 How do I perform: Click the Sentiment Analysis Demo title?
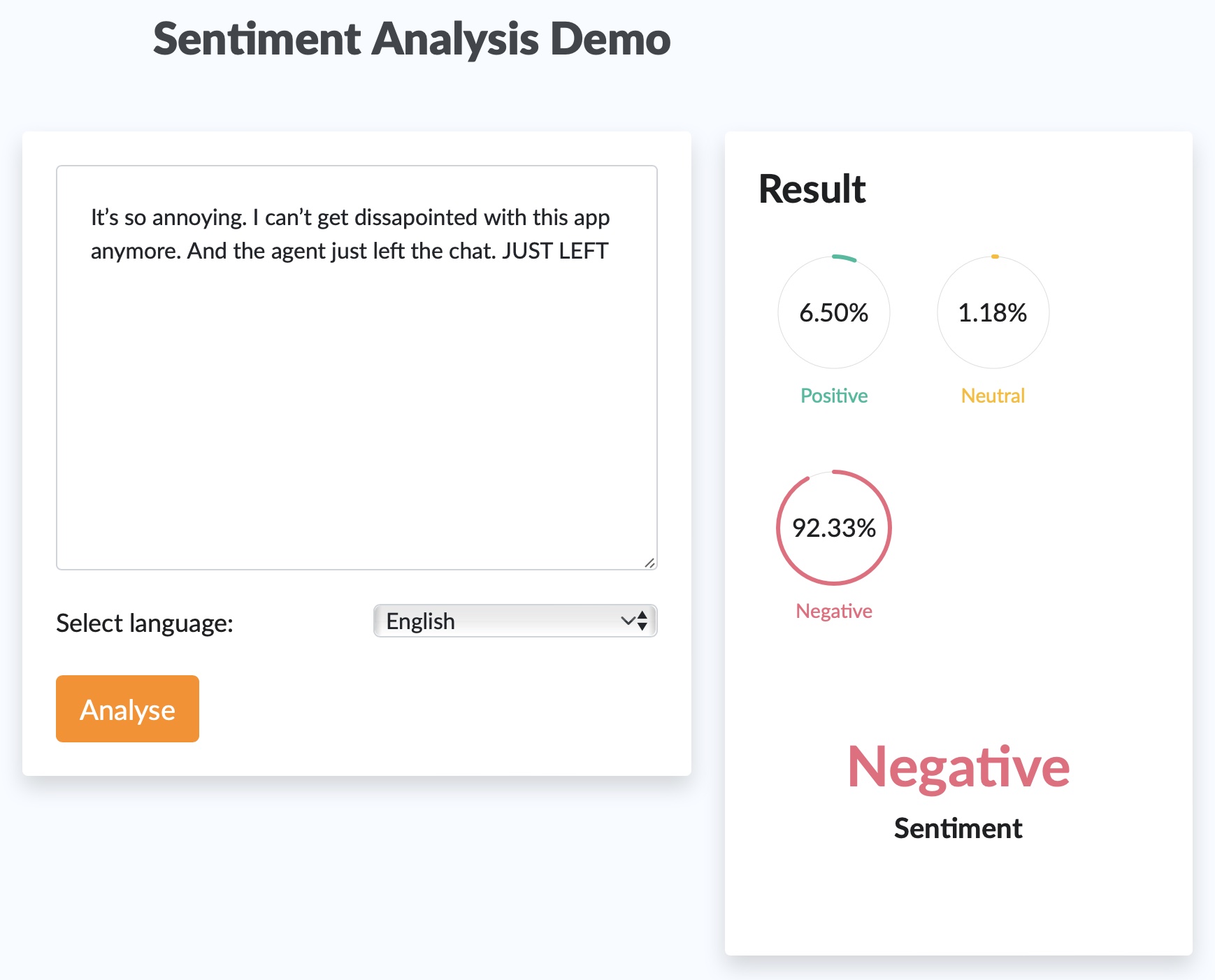(x=411, y=40)
